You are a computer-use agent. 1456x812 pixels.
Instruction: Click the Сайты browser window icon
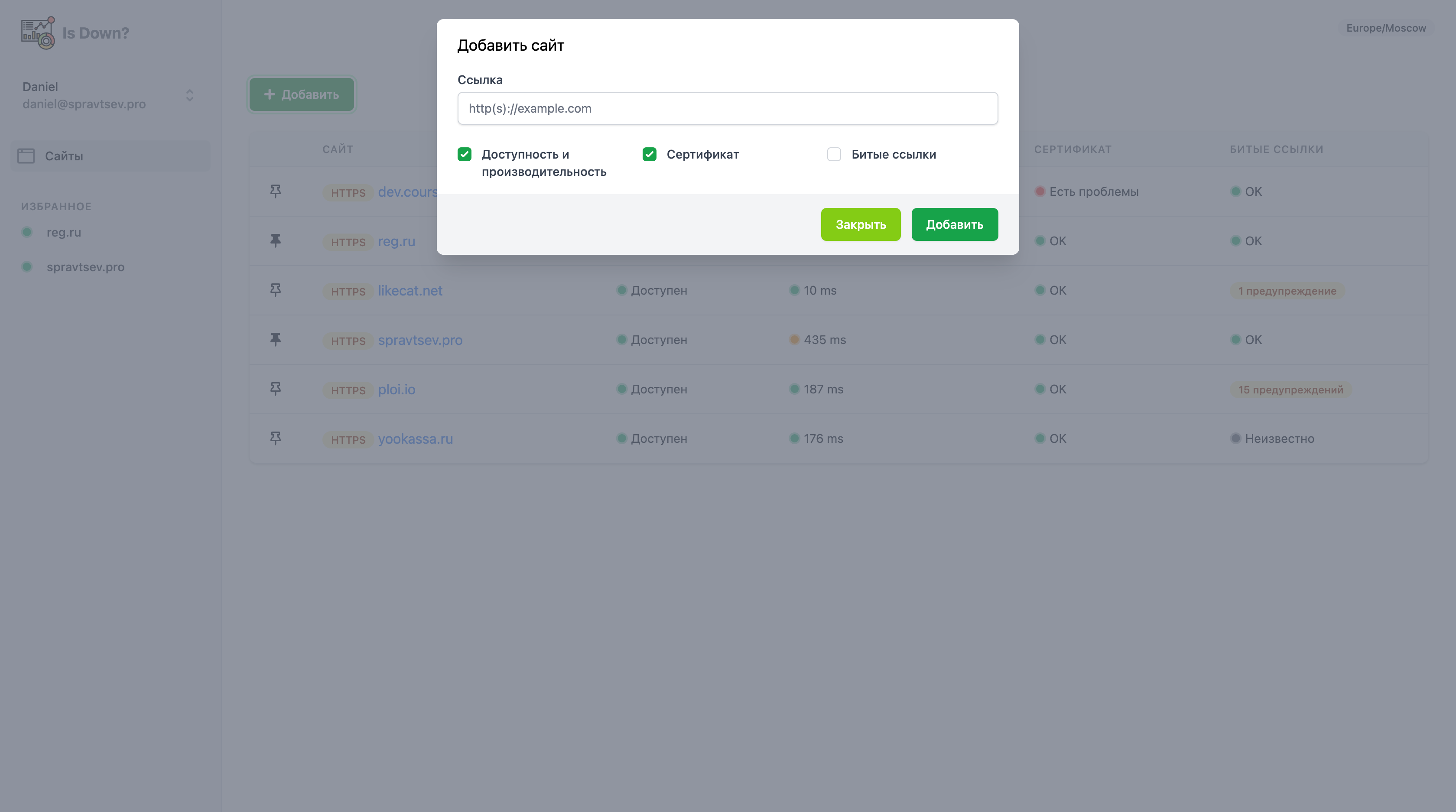click(26, 156)
